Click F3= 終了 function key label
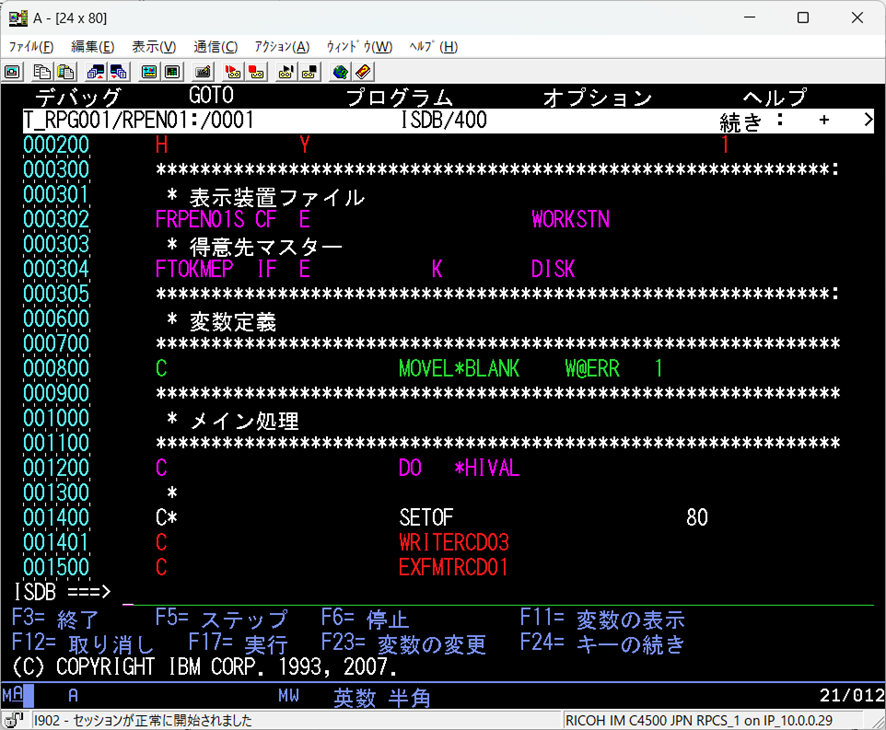The height and width of the screenshot is (730, 886). pyautogui.click(x=55, y=619)
